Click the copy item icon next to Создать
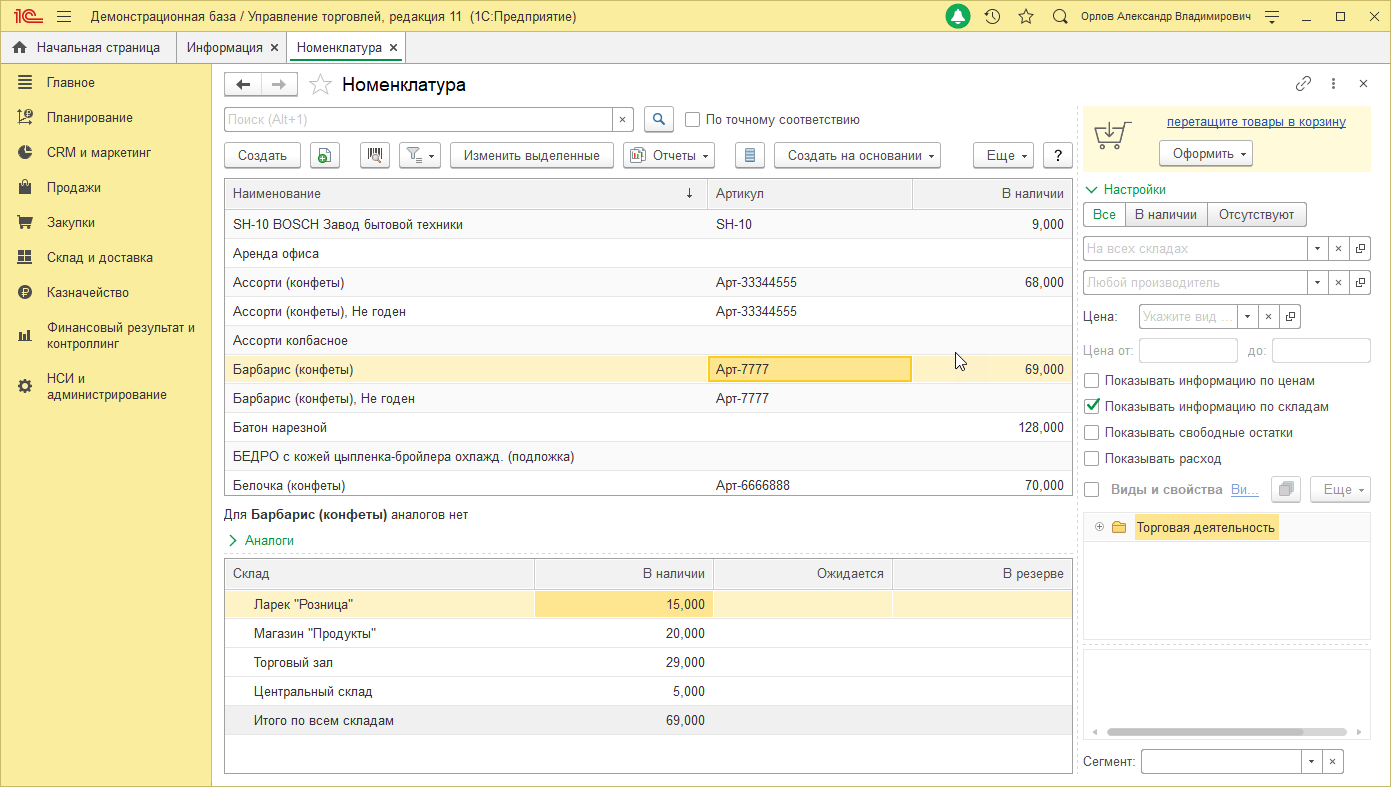 [325, 155]
